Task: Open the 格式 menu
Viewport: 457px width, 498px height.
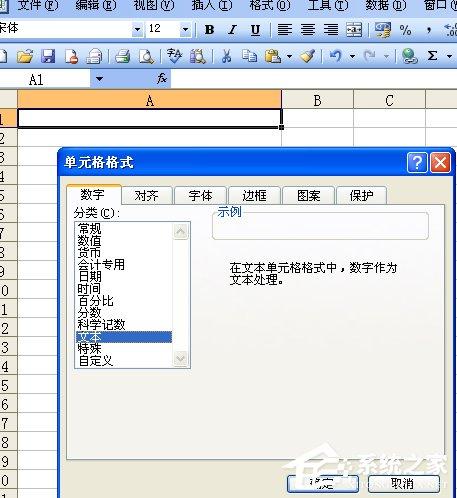Action: 270,6
